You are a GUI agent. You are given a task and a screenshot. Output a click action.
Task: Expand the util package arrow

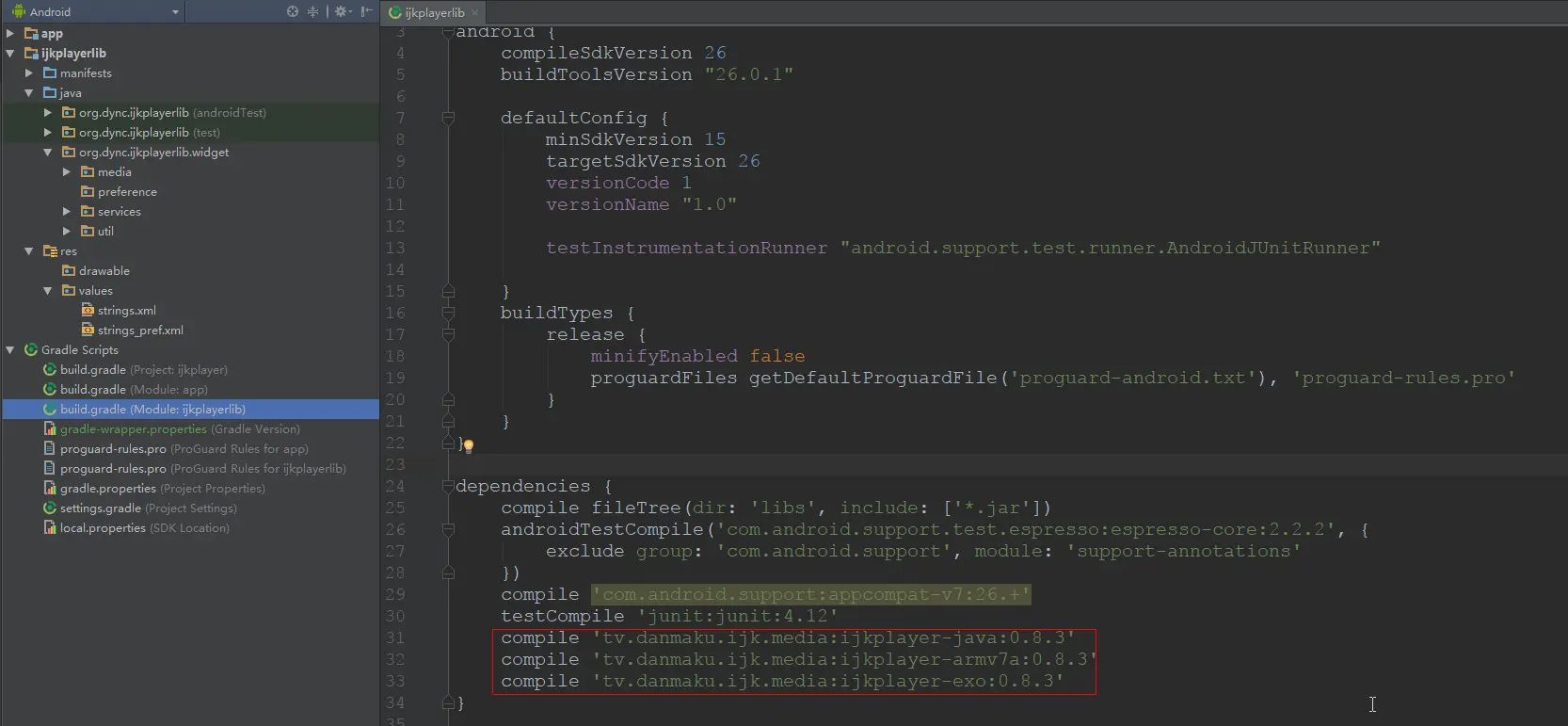pyautogui.click(x=67, y=231)
